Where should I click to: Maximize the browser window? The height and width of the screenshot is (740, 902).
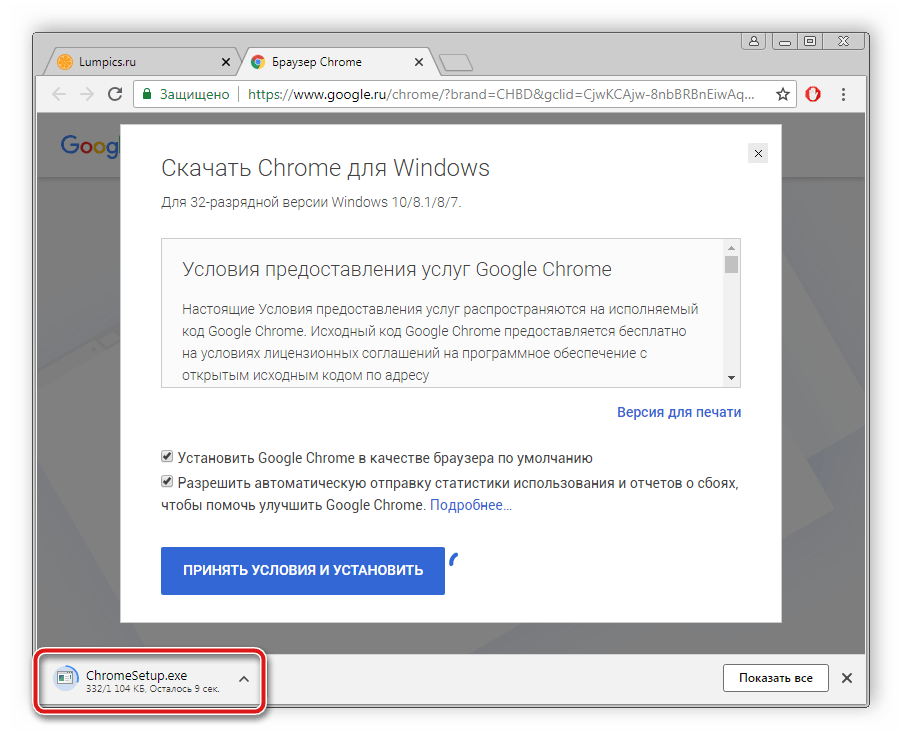810,41
